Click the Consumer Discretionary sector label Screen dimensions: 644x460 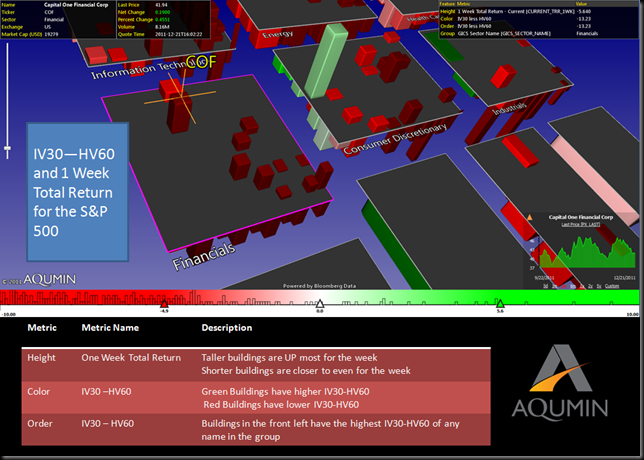395,139
